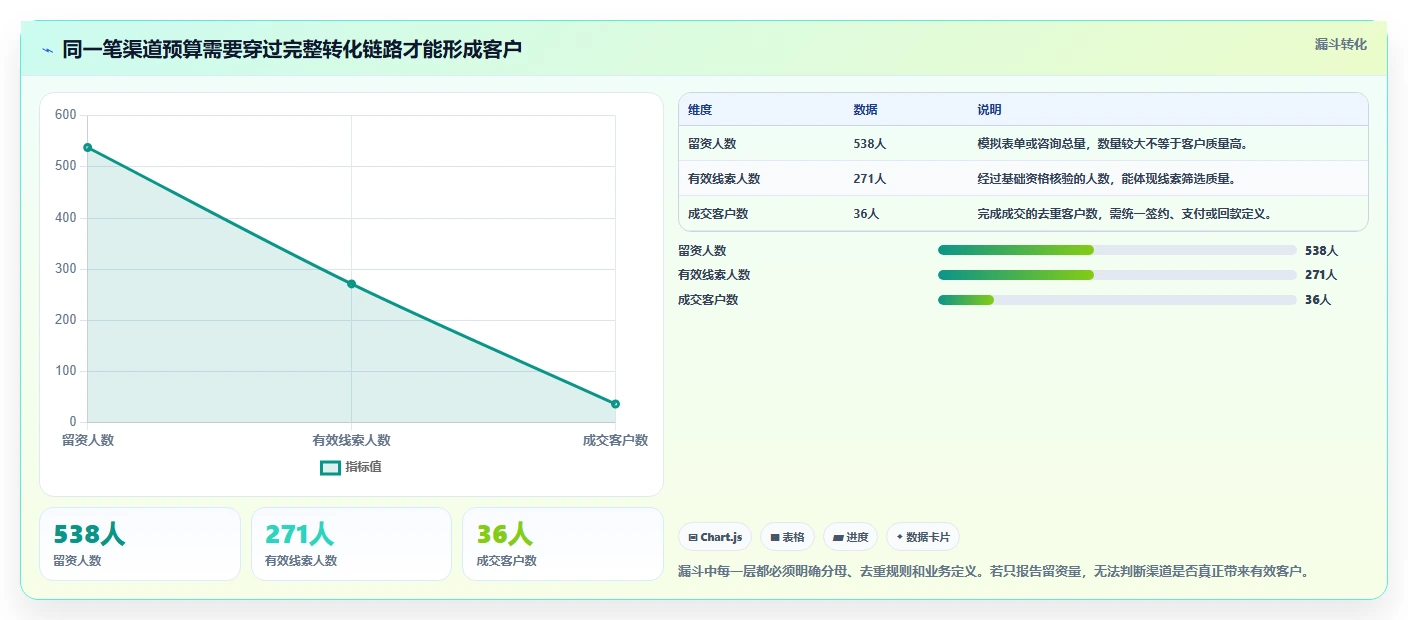Click the 成交客户数 x-axis label
1408x620 pixels.
(x=615, y=440)
